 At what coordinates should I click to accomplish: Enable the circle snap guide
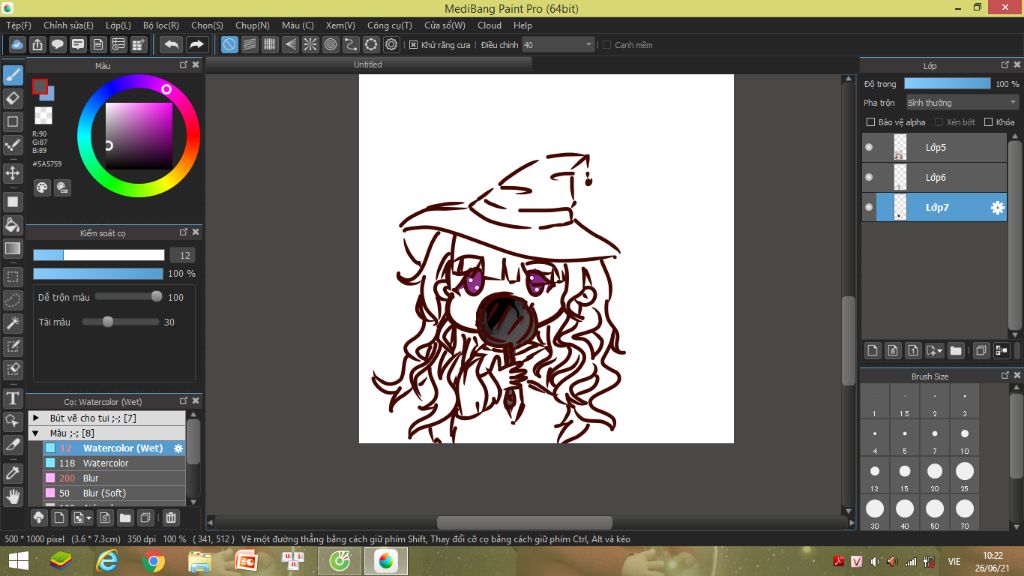point(330,44)
